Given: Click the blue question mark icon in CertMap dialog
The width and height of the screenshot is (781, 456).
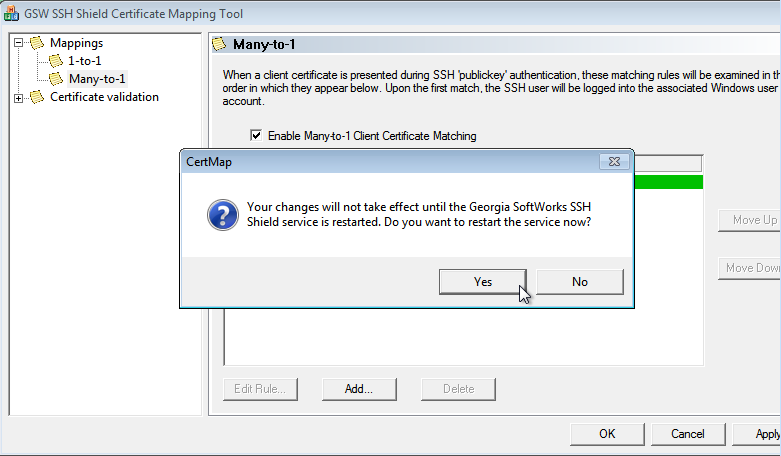Looking at the screenshot, I should click(x=223, y=215).
